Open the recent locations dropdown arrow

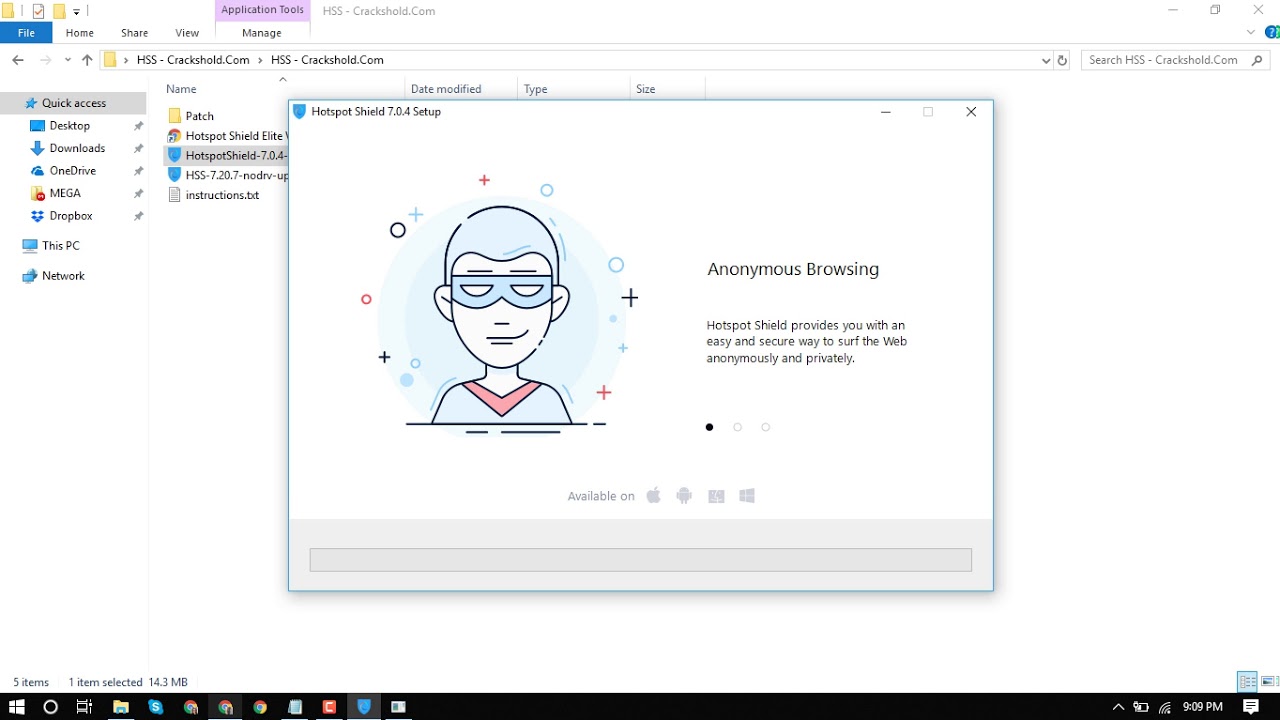tap(68, 60)
